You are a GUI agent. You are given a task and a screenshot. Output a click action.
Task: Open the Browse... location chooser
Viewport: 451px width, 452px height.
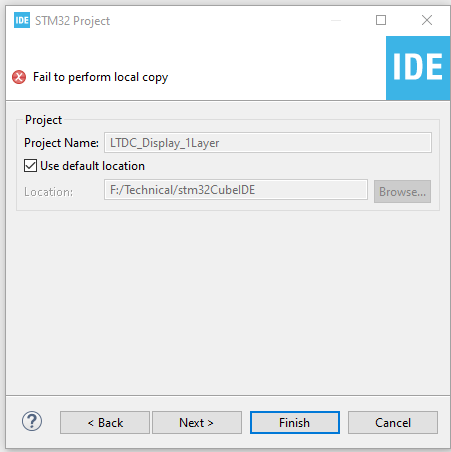click(402, 192)
